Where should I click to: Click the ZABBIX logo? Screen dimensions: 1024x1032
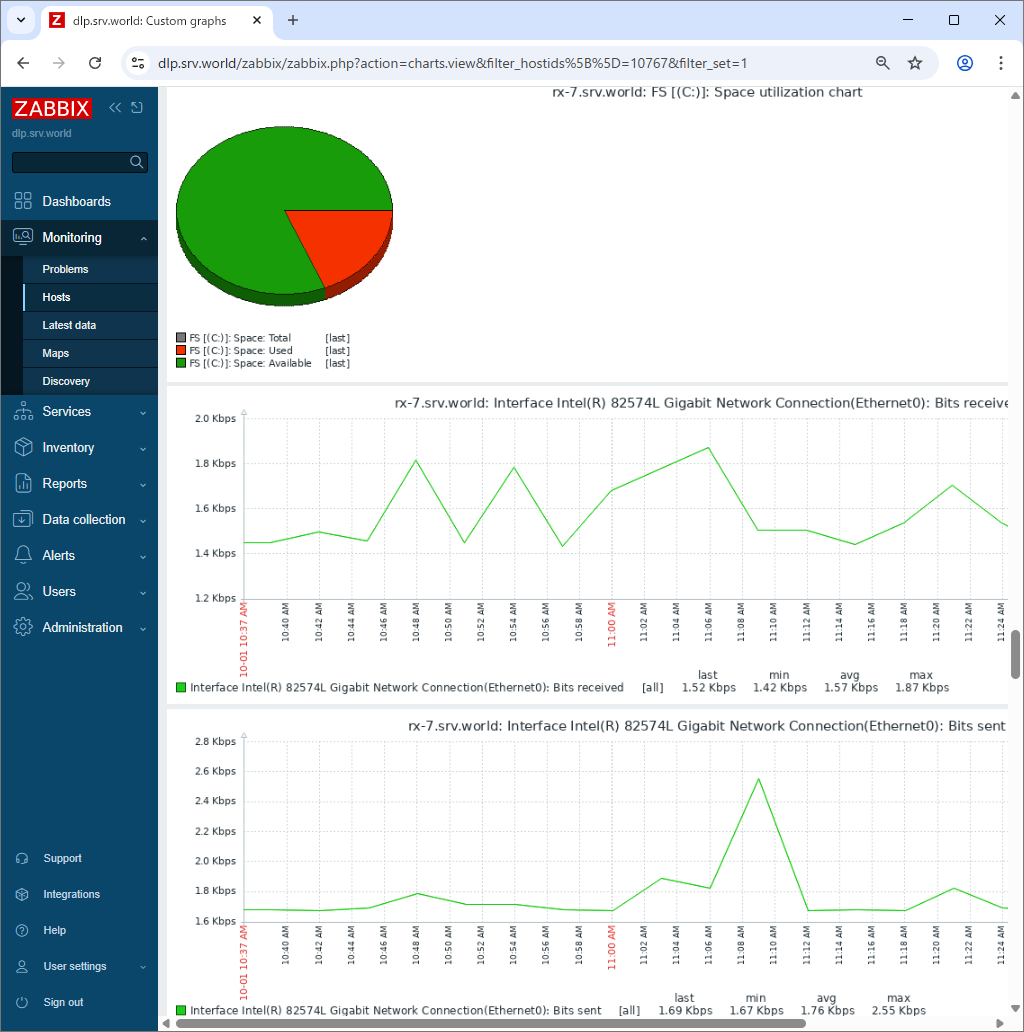click(51, 108)
